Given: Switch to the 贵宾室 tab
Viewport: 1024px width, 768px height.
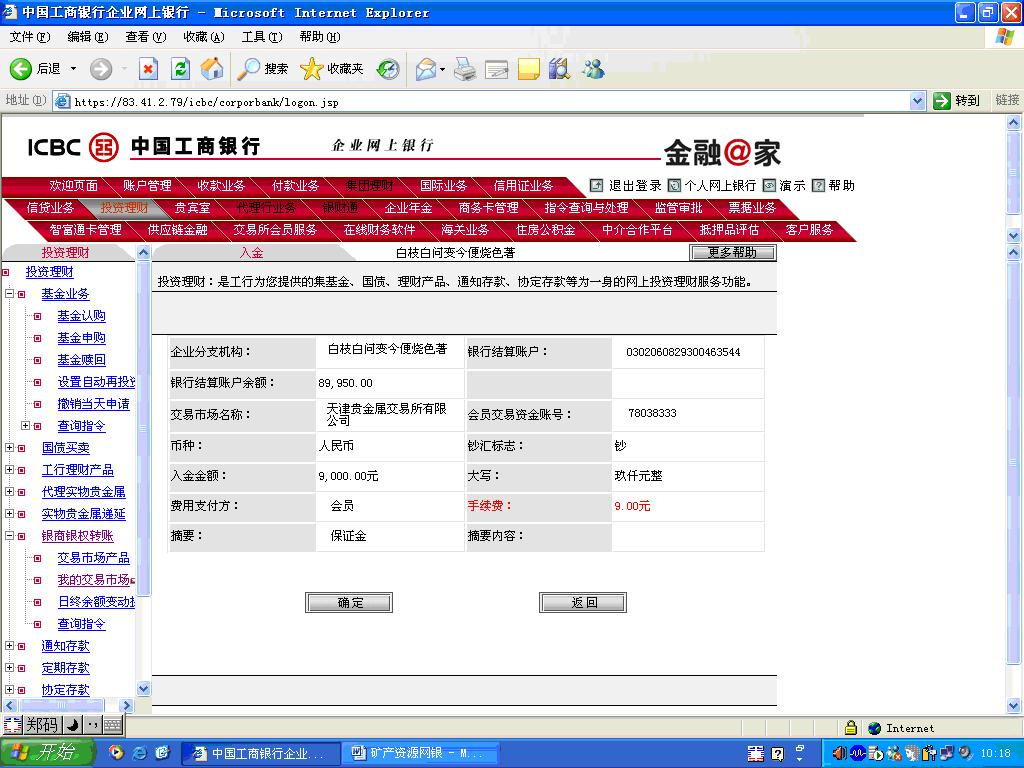Looking at the screenshot, I should [x=192, y=208].
